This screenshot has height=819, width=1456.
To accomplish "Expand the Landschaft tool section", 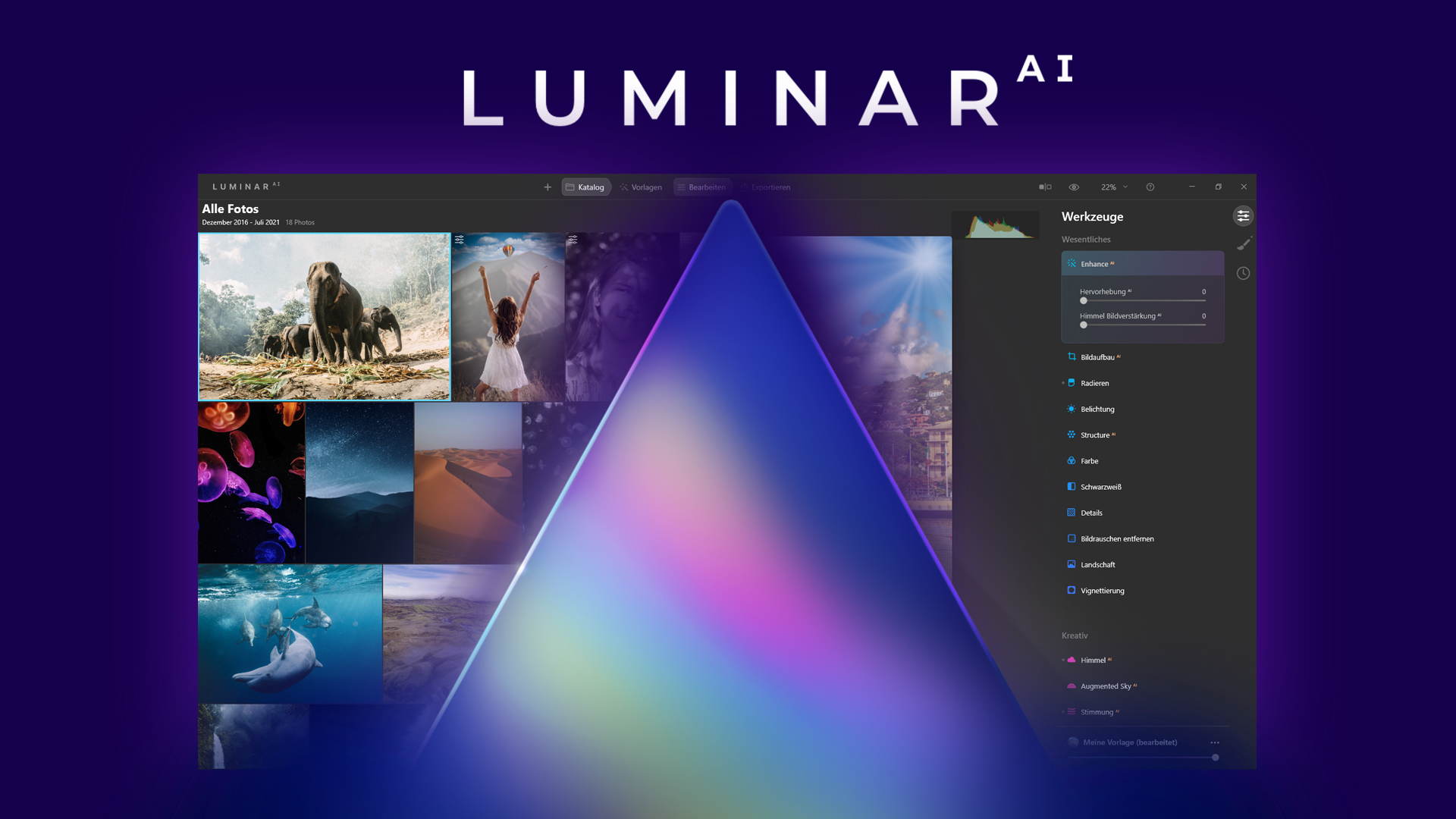I will click(x=1096, y=564).
